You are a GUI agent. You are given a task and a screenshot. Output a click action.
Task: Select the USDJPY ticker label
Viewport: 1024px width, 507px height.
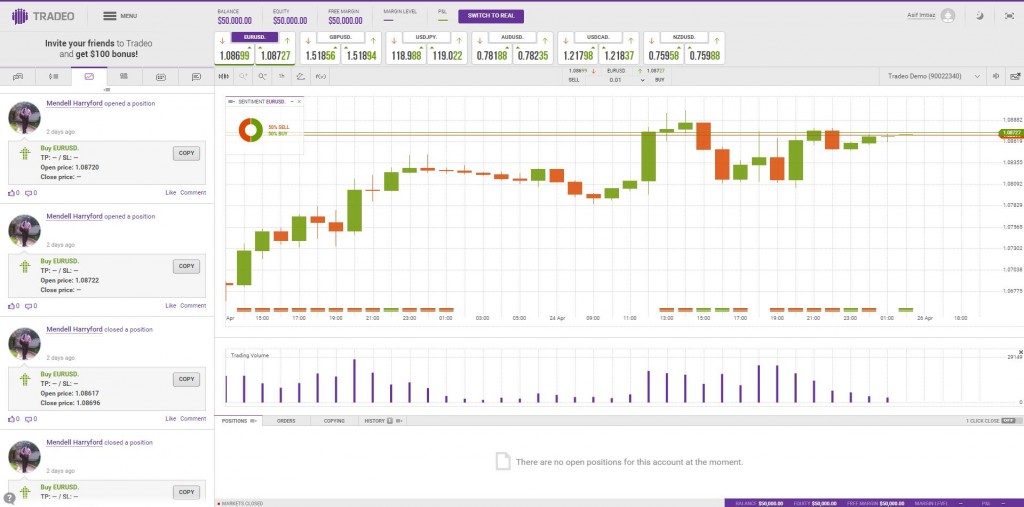click(x=426, y=37)
